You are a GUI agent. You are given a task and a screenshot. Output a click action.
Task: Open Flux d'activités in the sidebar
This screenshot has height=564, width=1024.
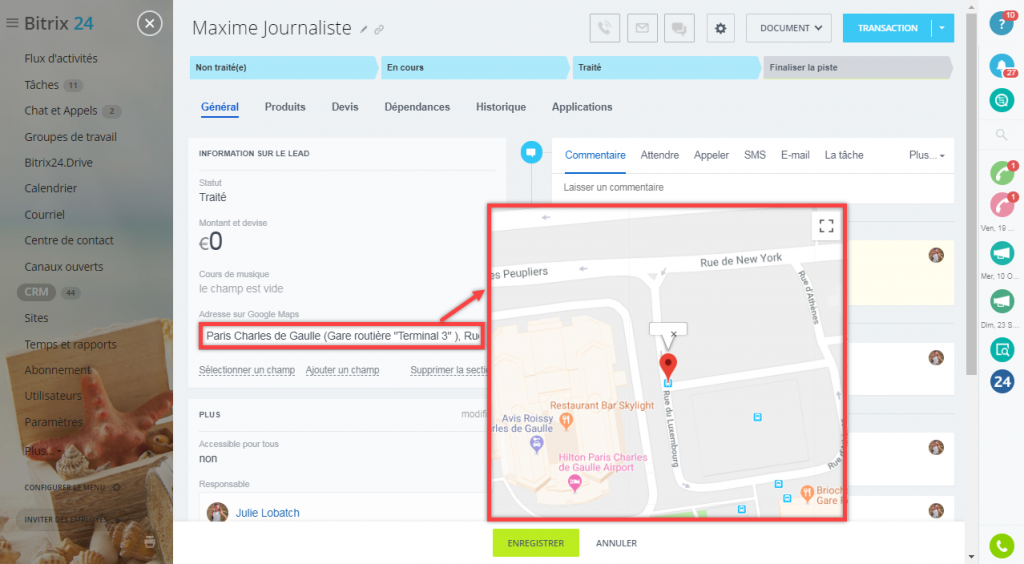pyautogui.click(x=61, y=59)
